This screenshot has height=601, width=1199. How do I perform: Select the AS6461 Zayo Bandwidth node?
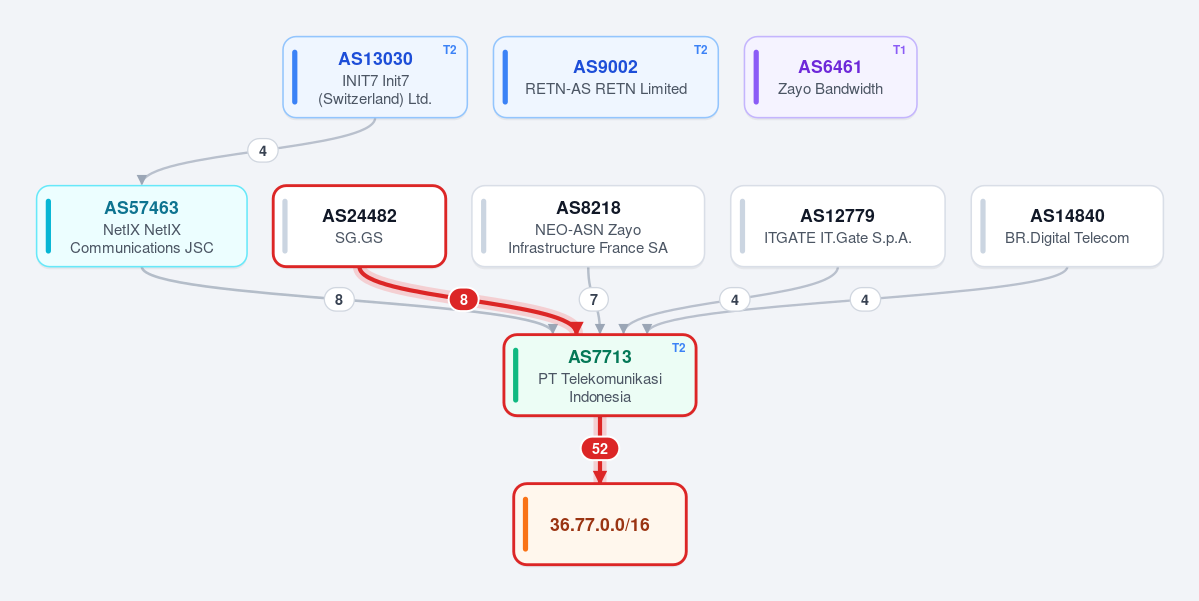[830, 77]
